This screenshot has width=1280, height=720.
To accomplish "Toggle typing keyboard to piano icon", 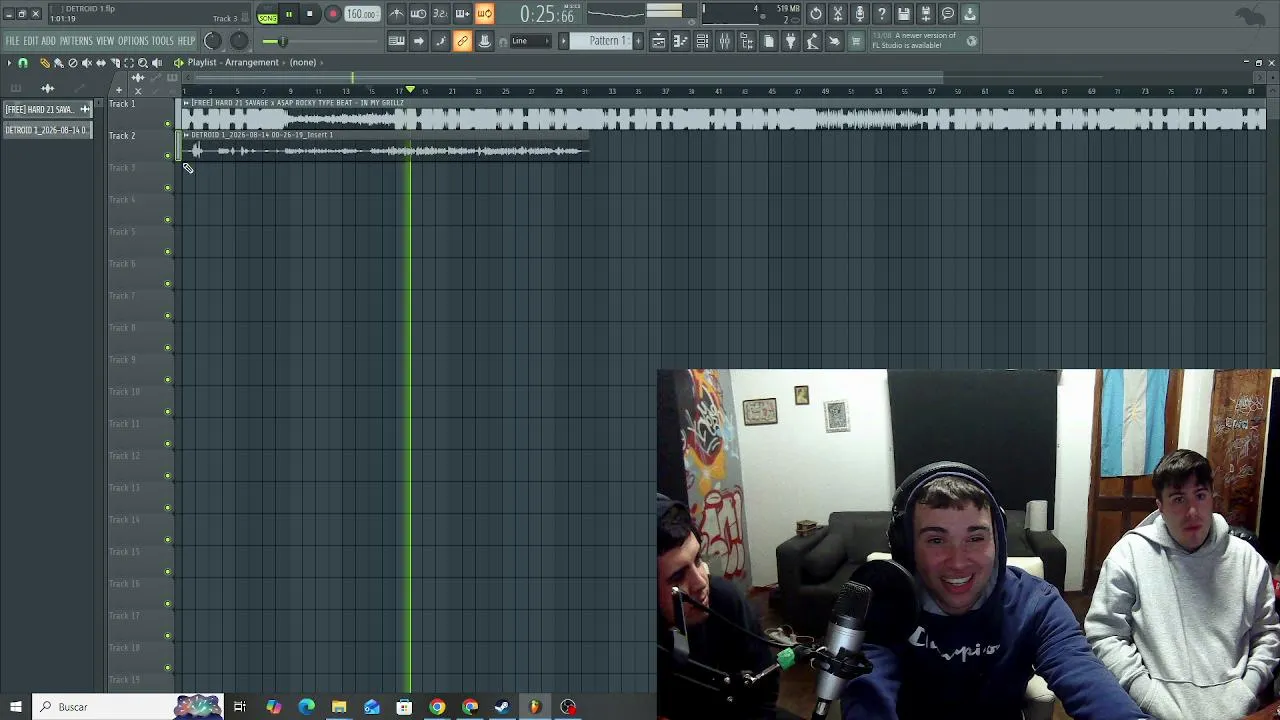I will [397, 41].
